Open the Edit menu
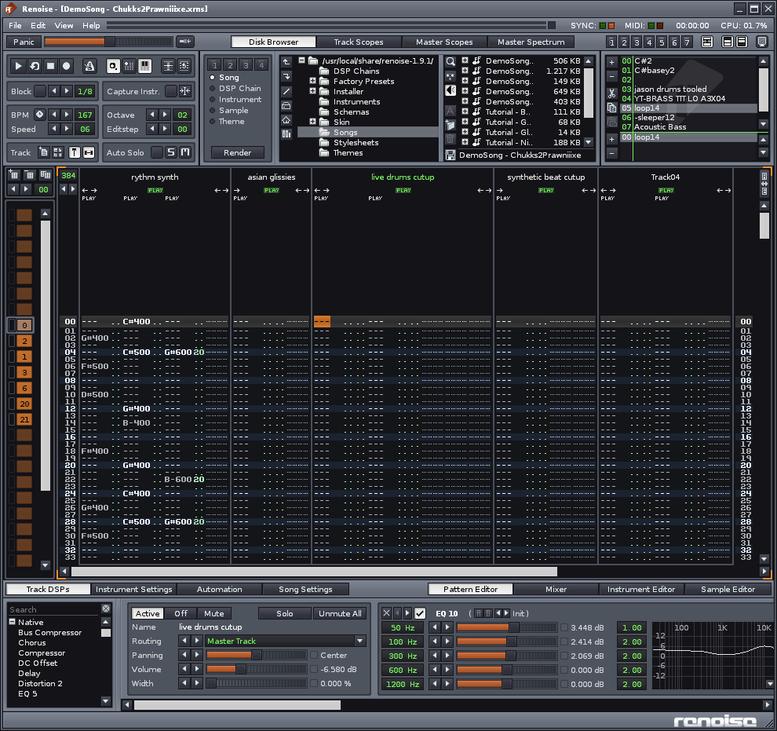Screen dimensions: 777x731 pos(38,25)
